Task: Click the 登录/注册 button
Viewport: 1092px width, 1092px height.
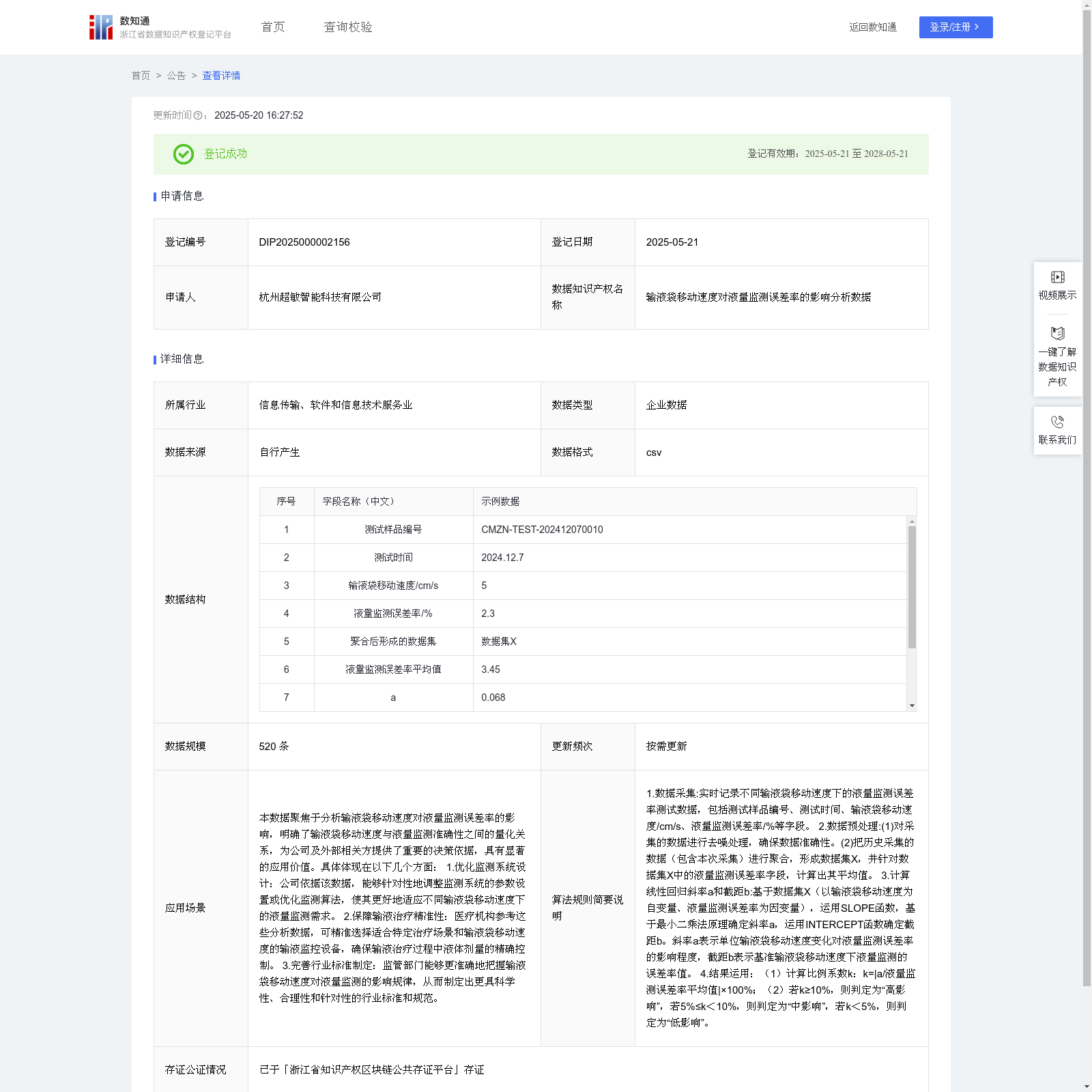Action: coord(955,27)
